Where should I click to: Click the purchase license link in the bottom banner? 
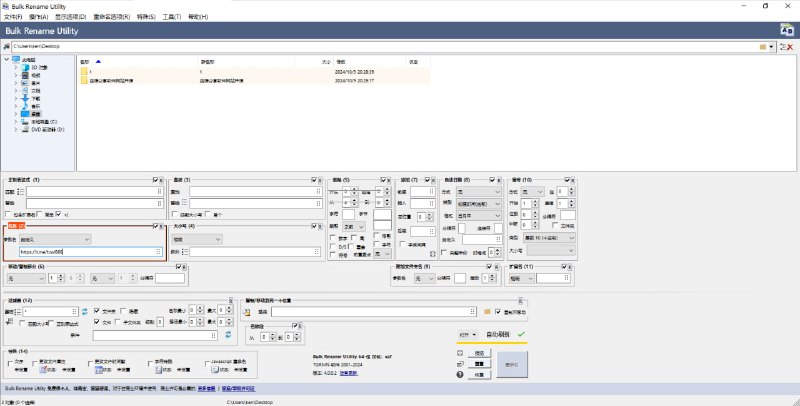(x=238, y=389)
